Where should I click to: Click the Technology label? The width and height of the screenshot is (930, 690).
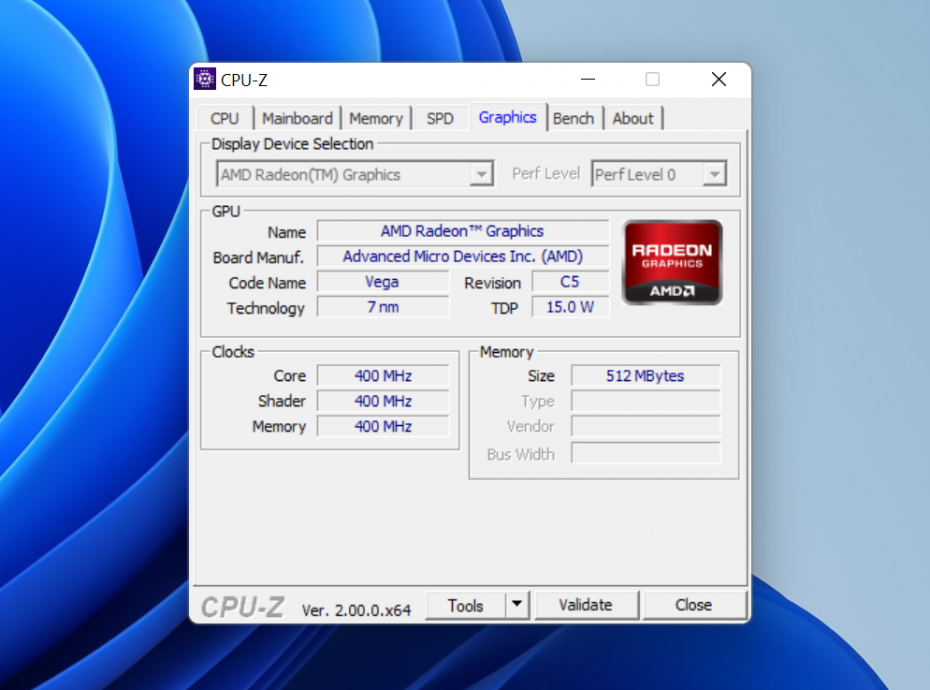point(266,309)
